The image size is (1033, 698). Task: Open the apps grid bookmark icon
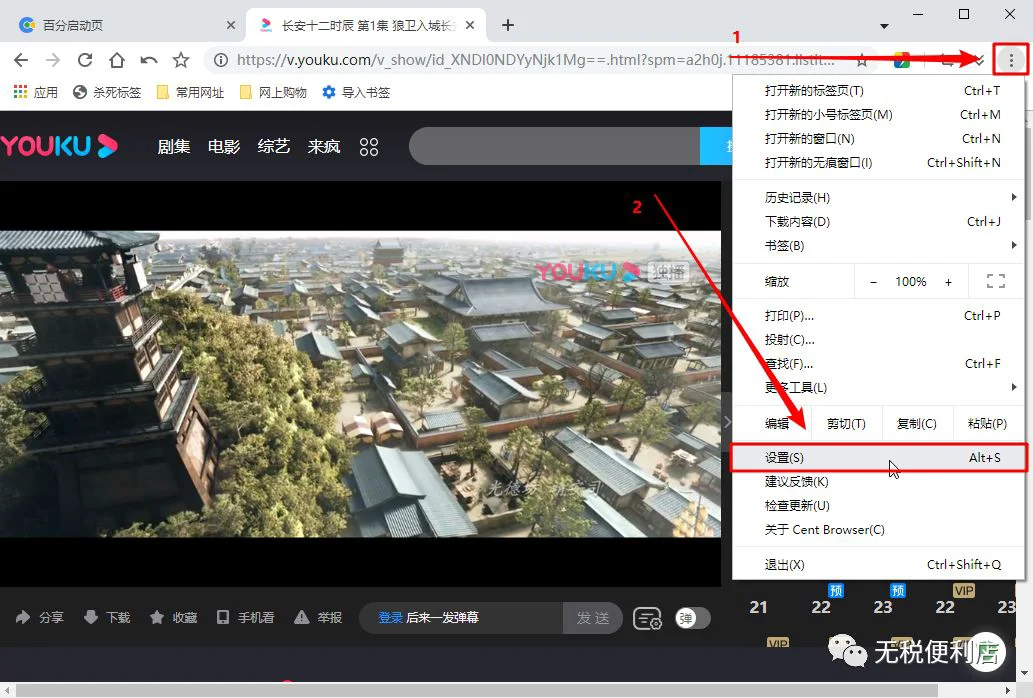coord(20,92)
